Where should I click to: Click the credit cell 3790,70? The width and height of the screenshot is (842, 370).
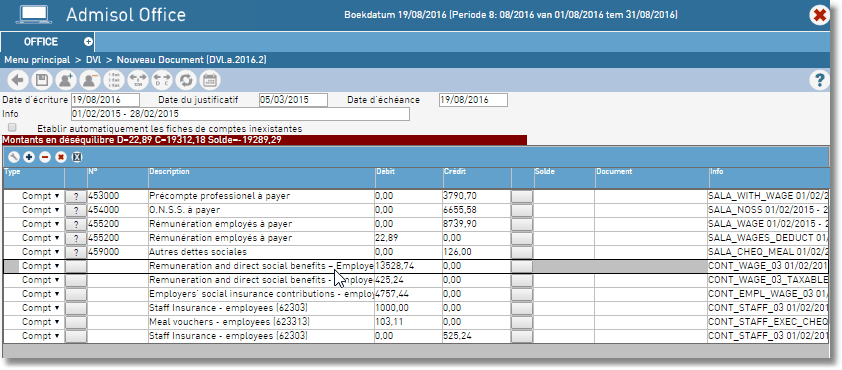click(477, 196)
